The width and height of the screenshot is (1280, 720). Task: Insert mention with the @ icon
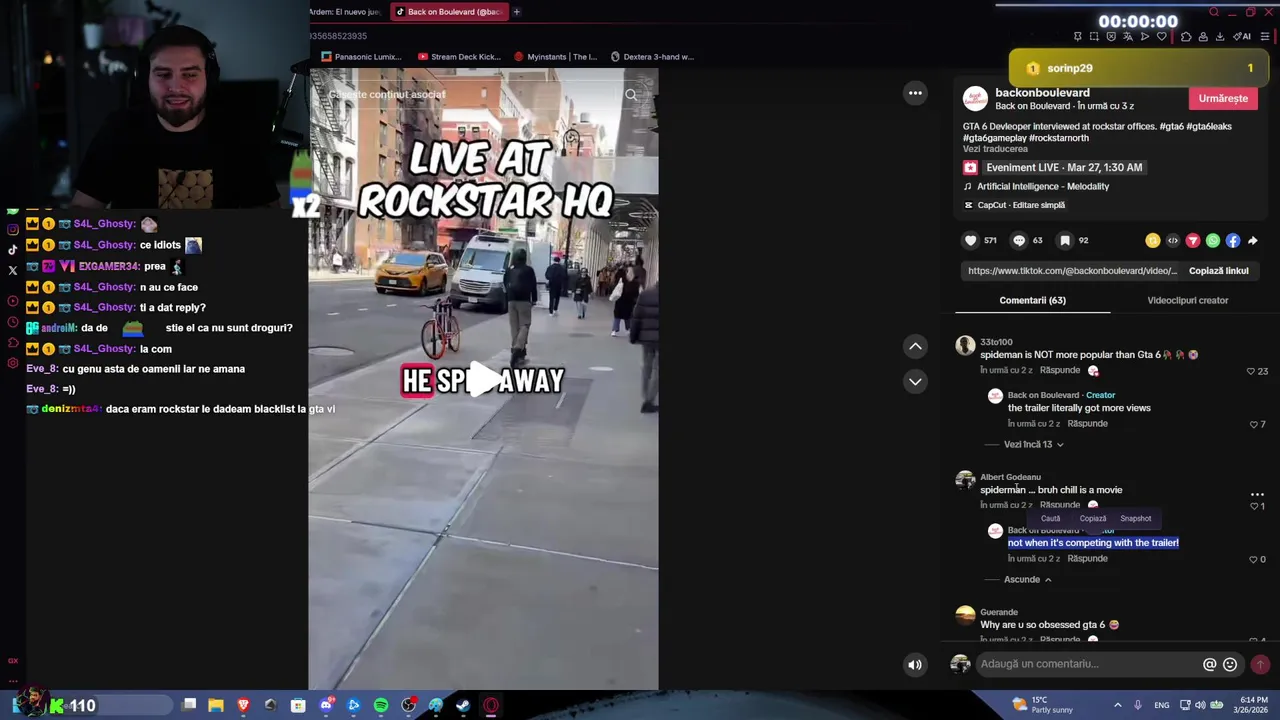pos(1210,664)
